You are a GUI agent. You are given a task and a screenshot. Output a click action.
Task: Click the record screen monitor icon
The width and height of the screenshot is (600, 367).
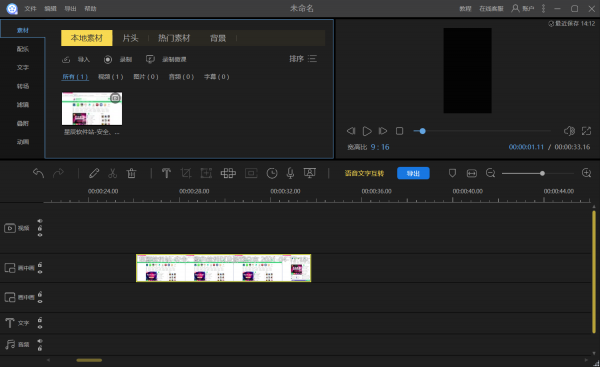[x=150, y=59]
